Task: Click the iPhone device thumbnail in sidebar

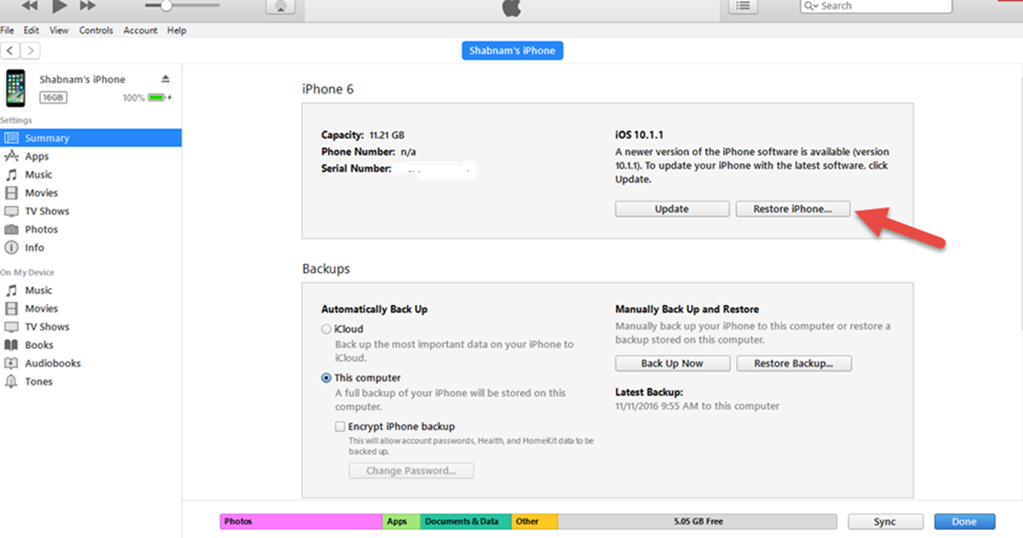Action: [x=16, y=88]
